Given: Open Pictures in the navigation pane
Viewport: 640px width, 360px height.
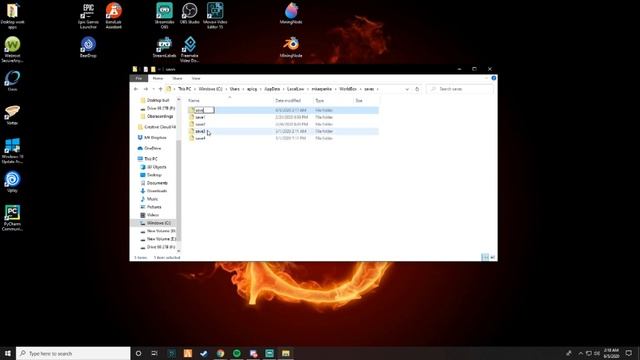Looking at the screenshot, I should (x=151, y=207).
